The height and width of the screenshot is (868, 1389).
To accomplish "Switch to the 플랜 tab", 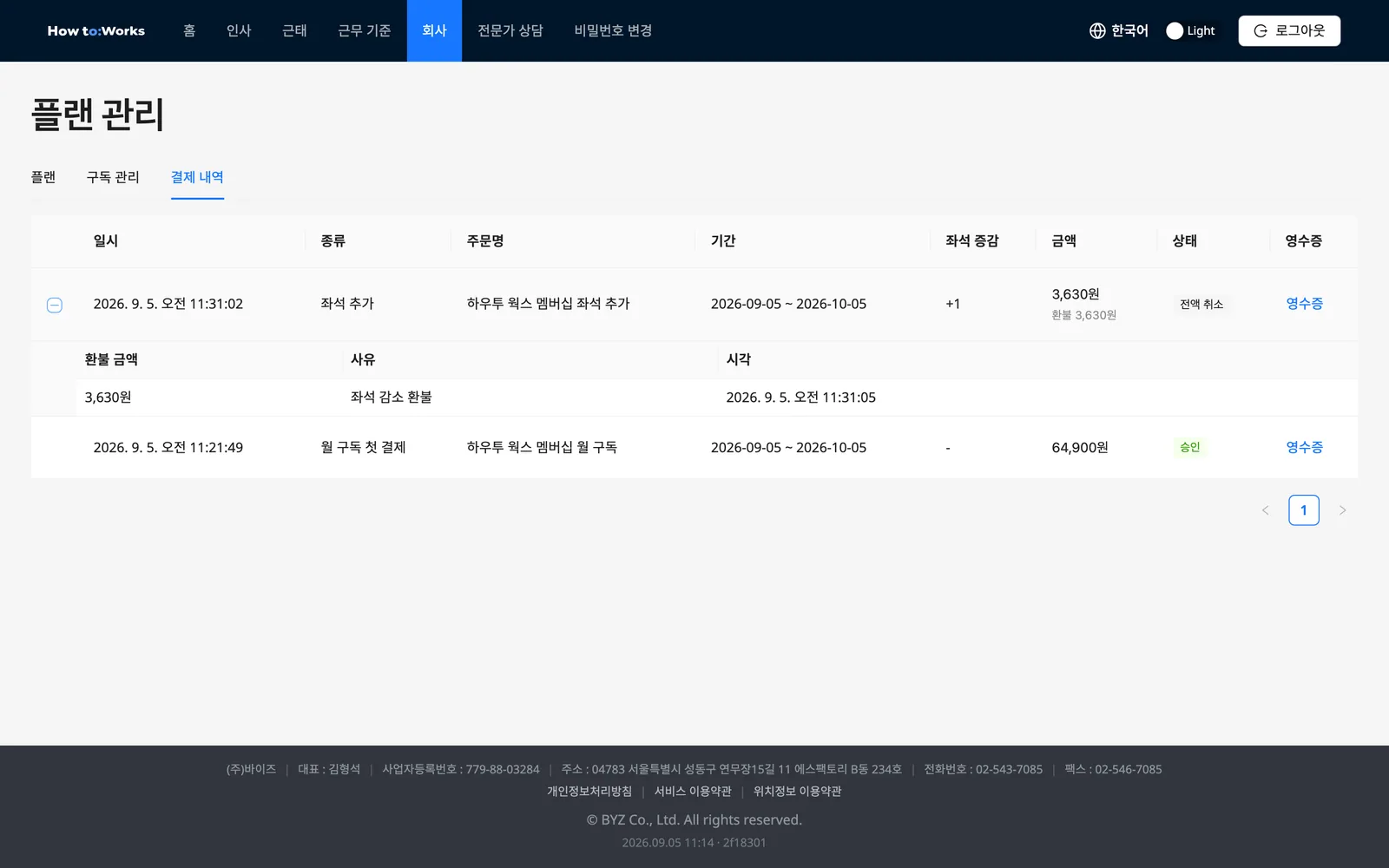I will pyautogui.click(x=43, y=177).
